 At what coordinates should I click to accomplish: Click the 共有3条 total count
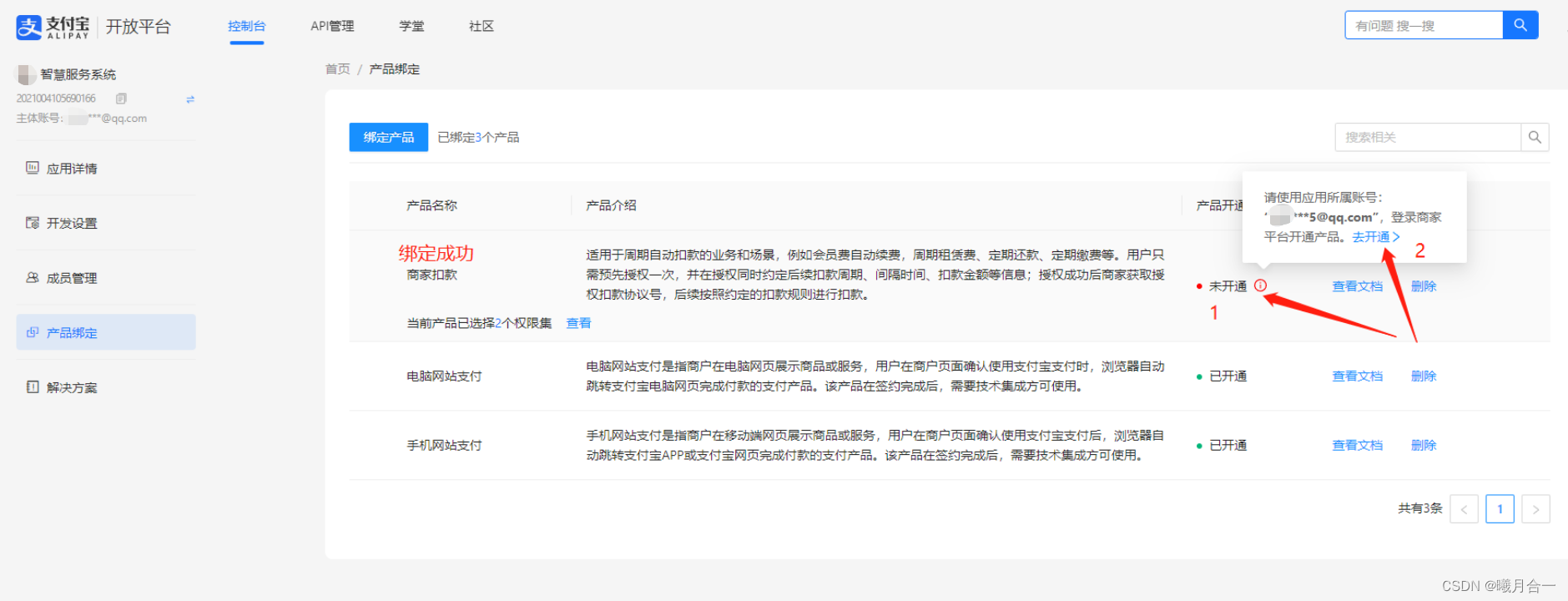tap(1420, 508)
